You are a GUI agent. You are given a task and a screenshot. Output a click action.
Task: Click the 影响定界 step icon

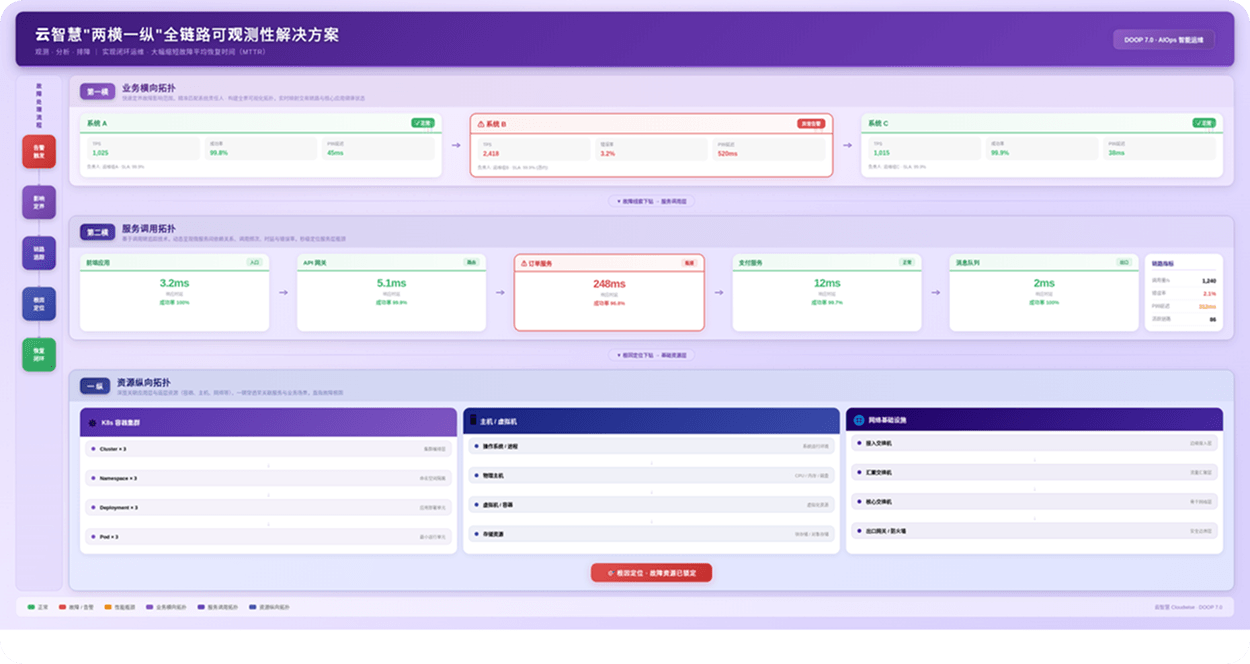click(x=38, y=202)
